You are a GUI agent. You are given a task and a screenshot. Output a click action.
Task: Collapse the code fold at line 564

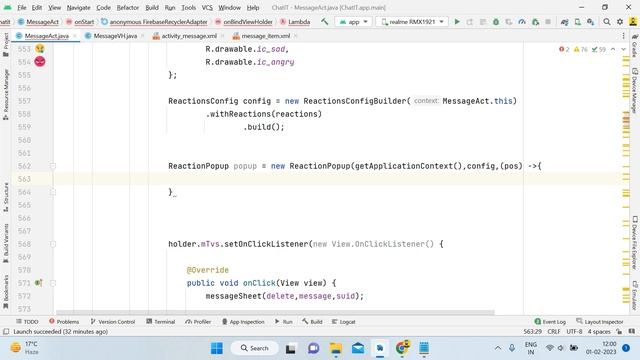tap(53, 192)
